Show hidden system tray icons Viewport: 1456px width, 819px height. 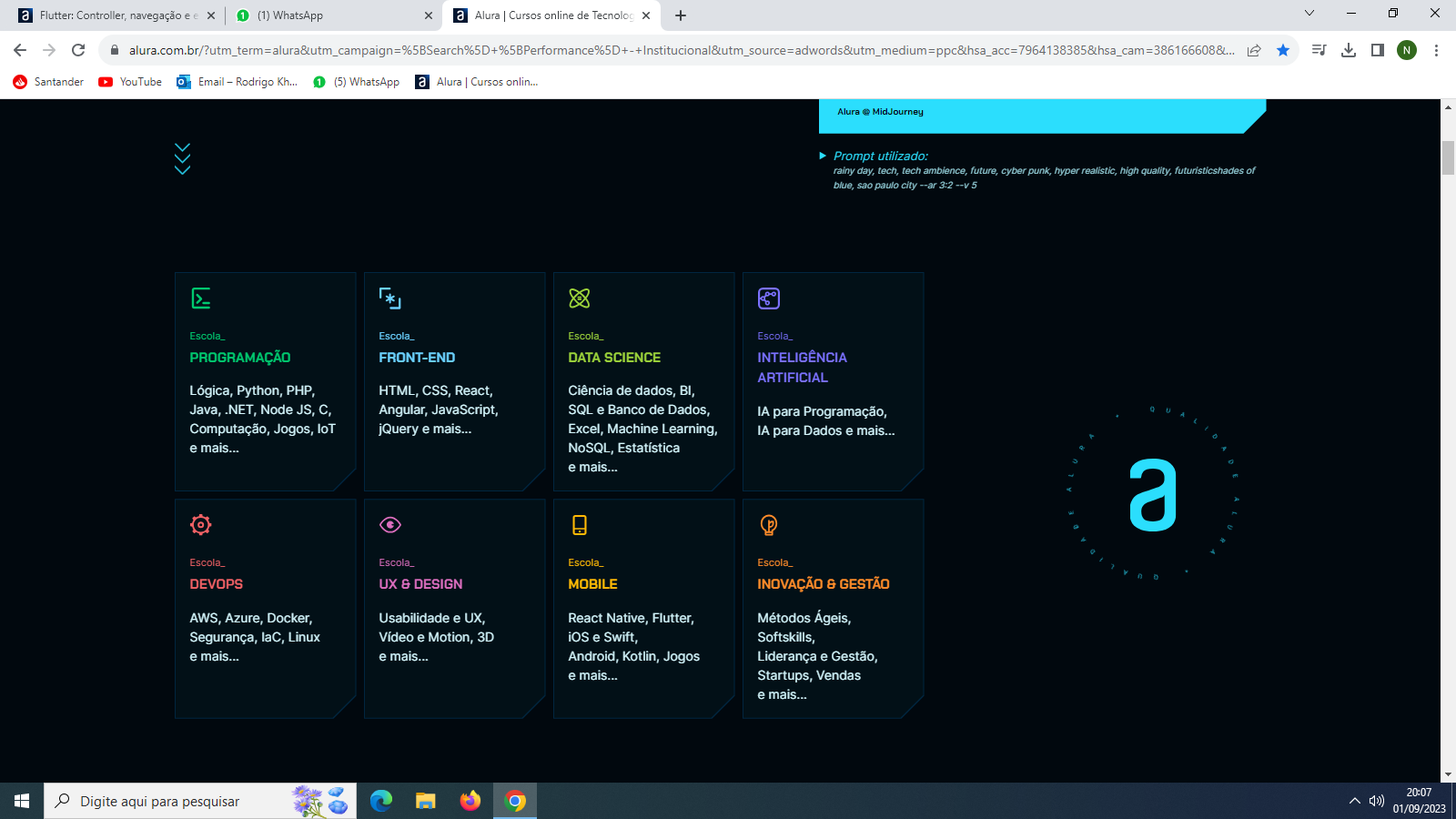pos(1354,801)
